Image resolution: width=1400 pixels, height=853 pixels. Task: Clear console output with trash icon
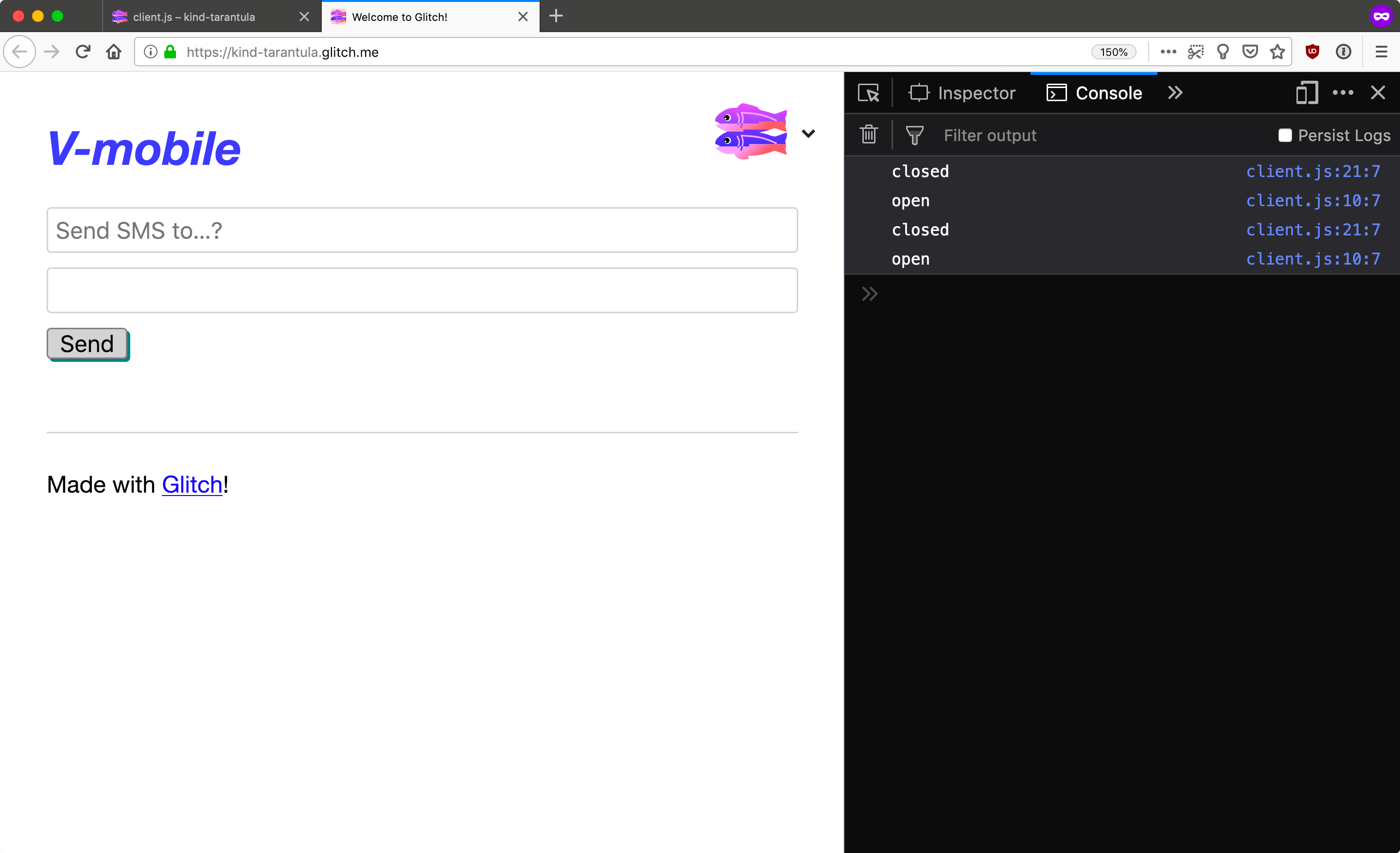coord(869,135)
